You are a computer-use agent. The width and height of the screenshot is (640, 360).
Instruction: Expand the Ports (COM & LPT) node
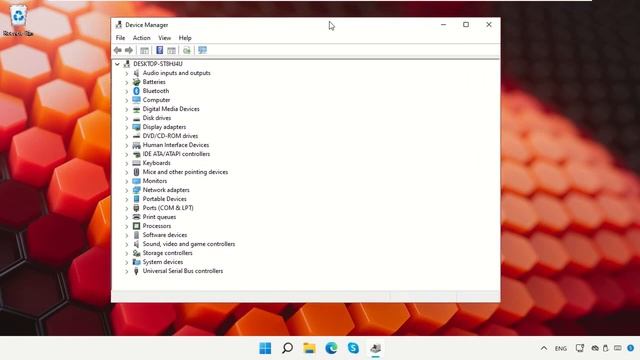pos(127,208)
